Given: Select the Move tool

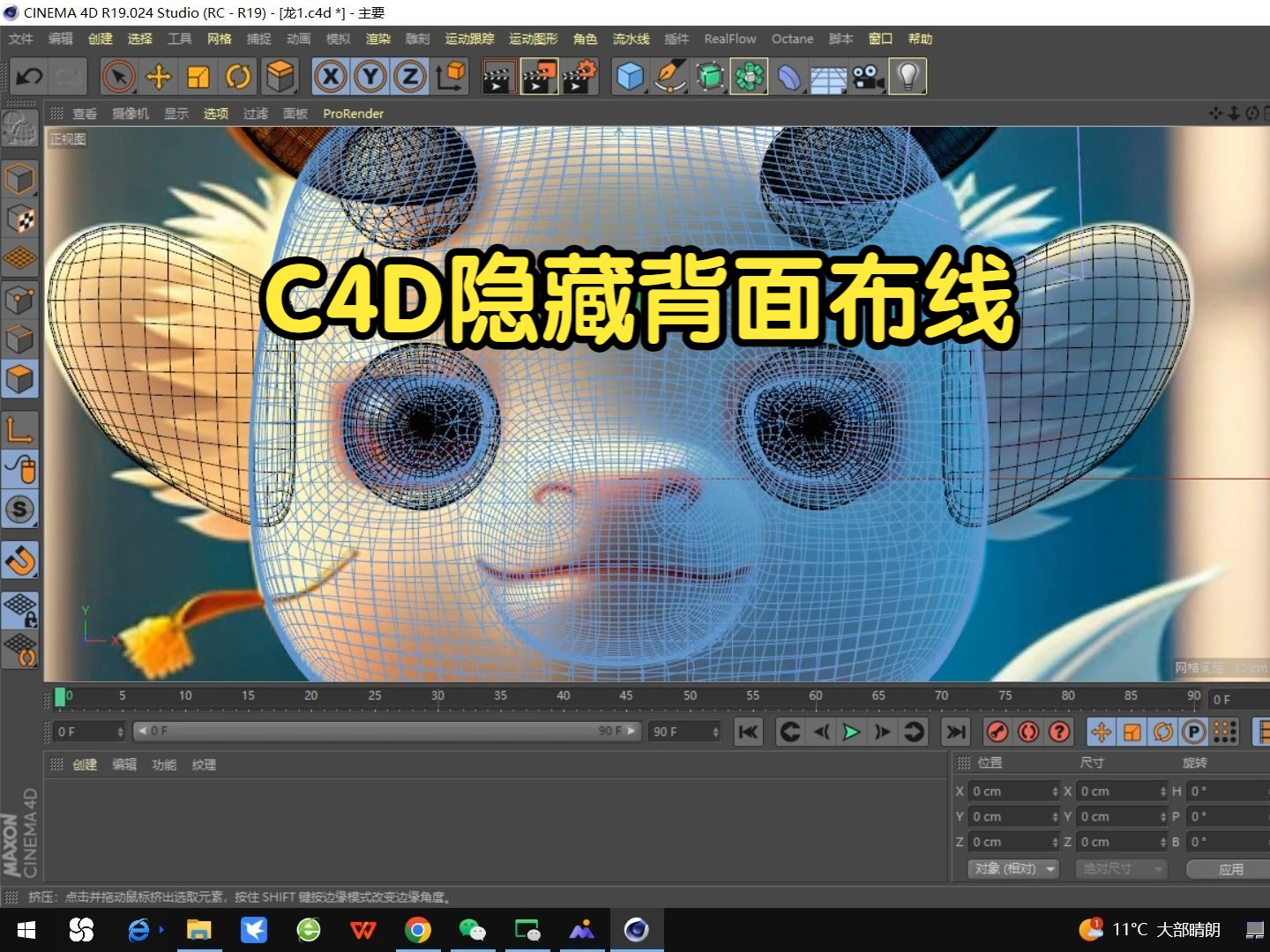Looking at the screenshot, I should (158, 77).
